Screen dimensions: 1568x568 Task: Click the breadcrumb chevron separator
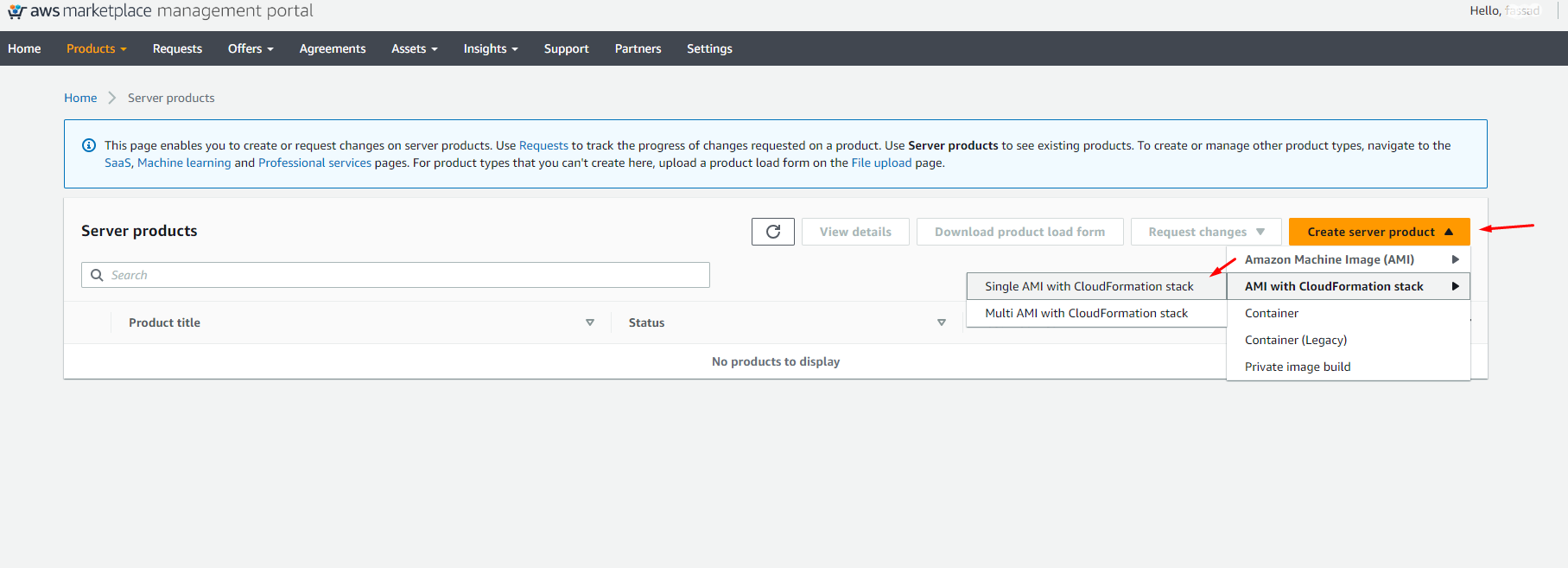(112, 98)
